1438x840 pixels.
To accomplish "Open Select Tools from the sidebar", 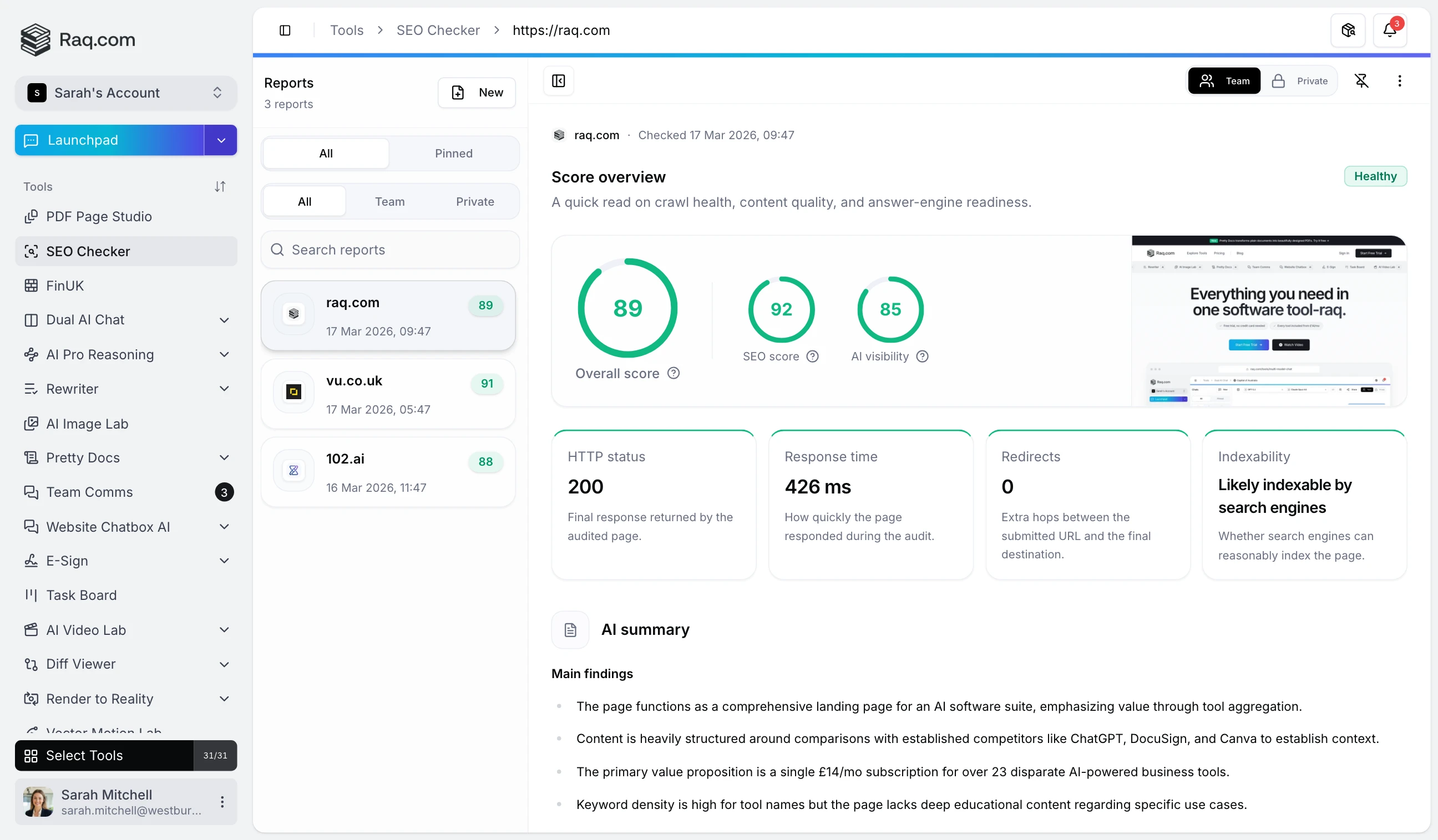I will (x=84, y=755).
